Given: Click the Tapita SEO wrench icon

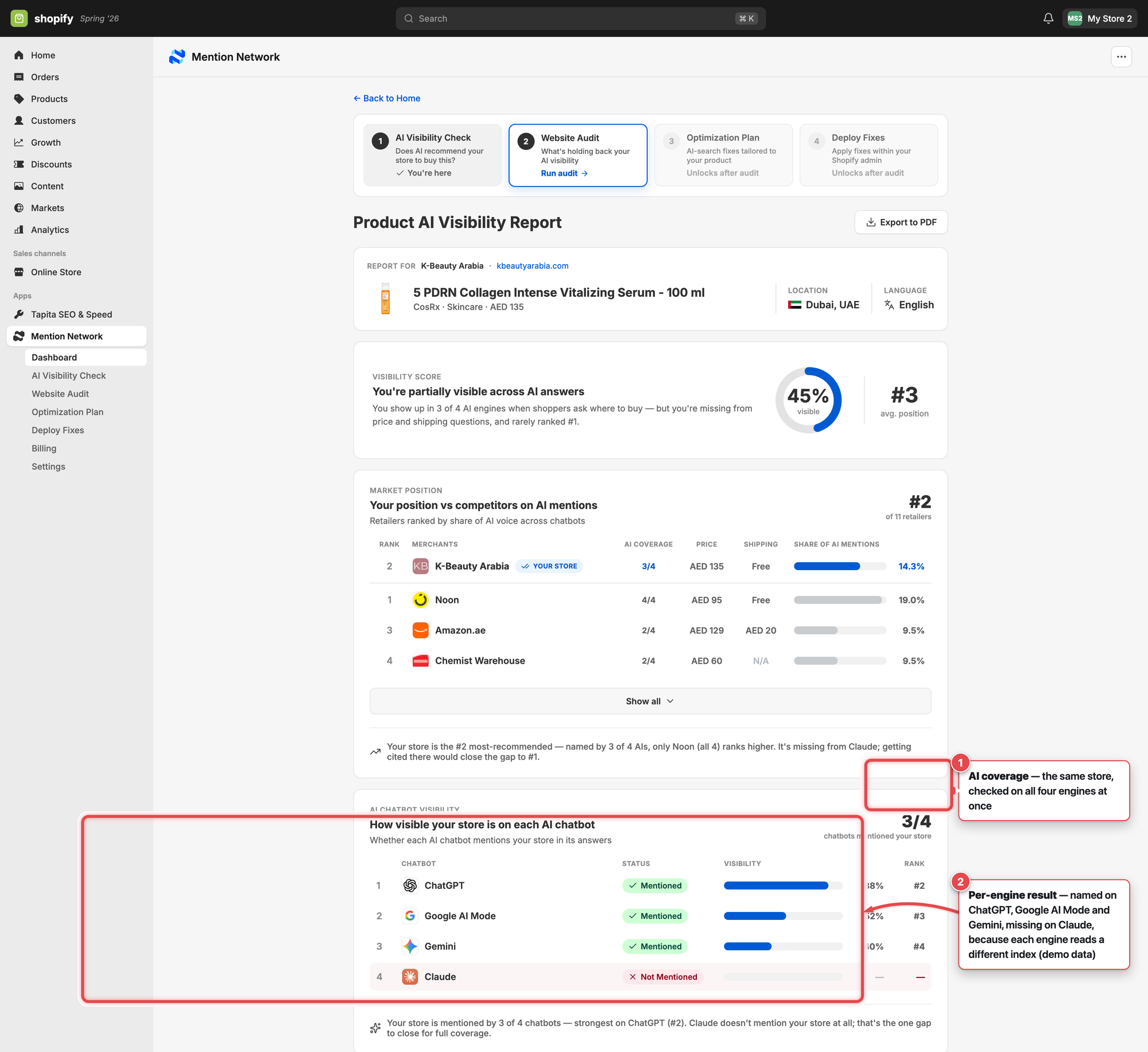Looking at the screenshot, I should pyautogui.click(x=19, y=315).
